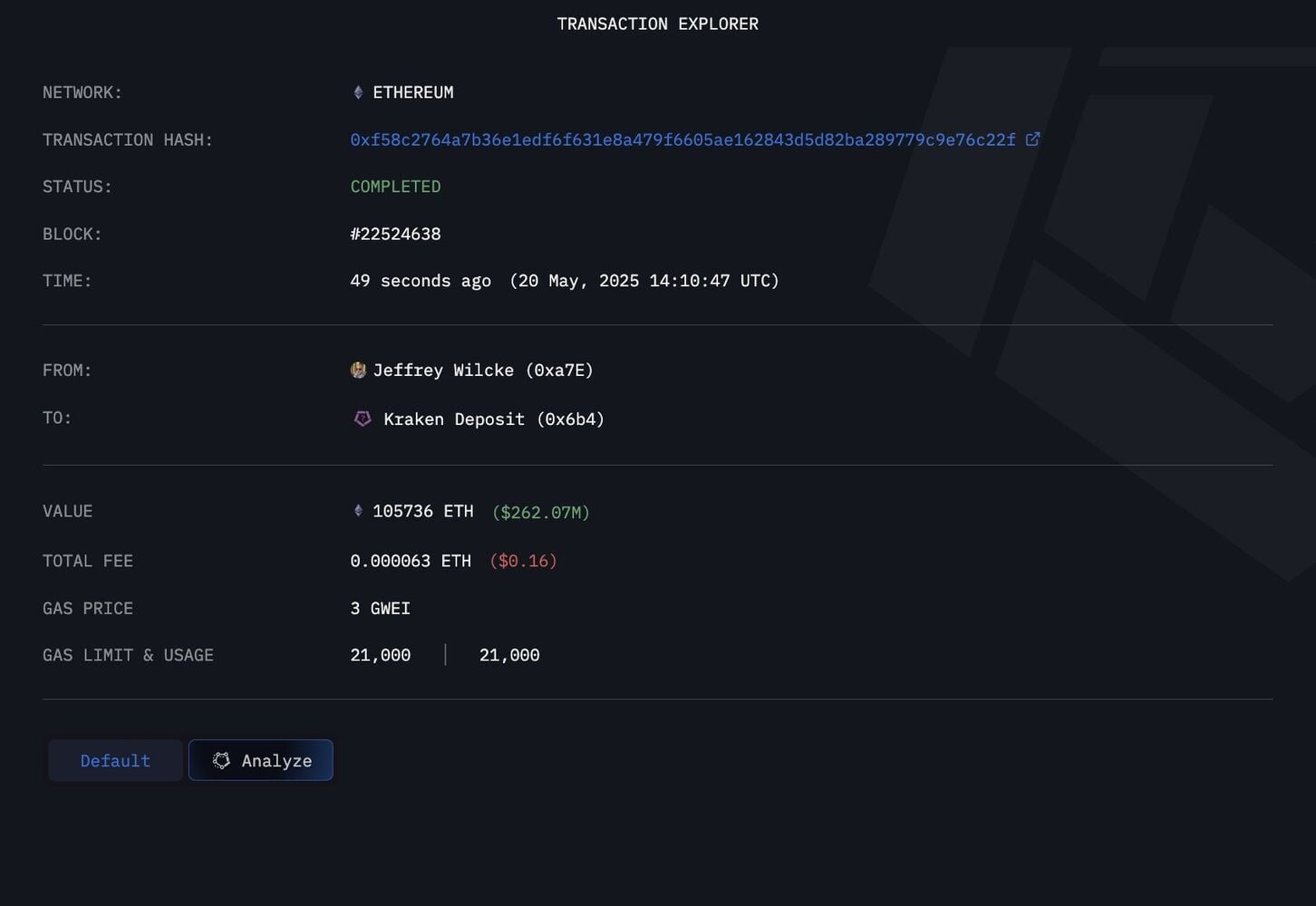This screenshot has height=906, width=1316.
Task: Click the TOTAL FEE field label
Action: click(x=88, y=561)
